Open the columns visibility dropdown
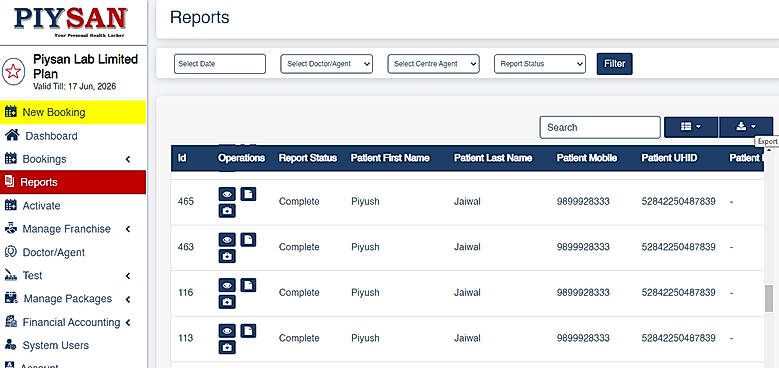779x368 pixels. point(691,127)
